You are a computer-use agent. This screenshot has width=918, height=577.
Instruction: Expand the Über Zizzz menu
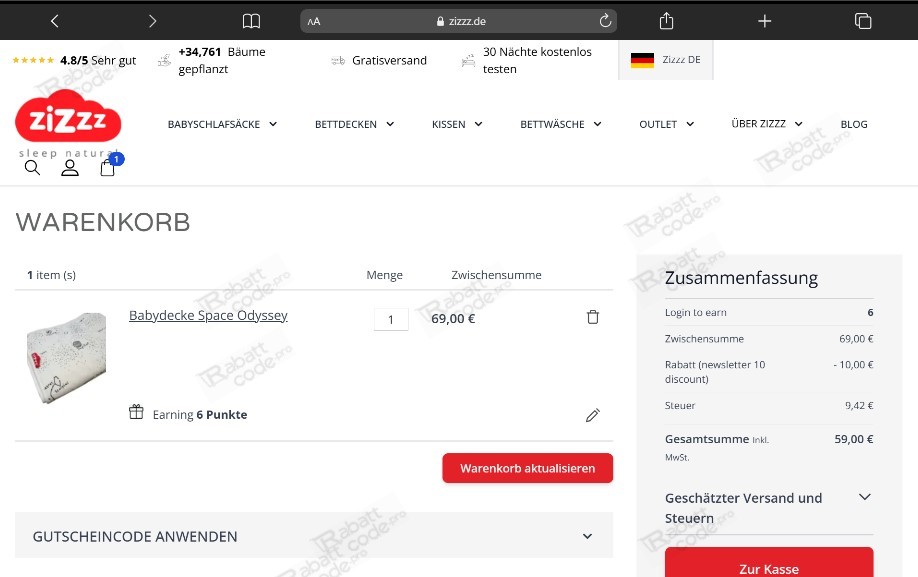(767, 123)
